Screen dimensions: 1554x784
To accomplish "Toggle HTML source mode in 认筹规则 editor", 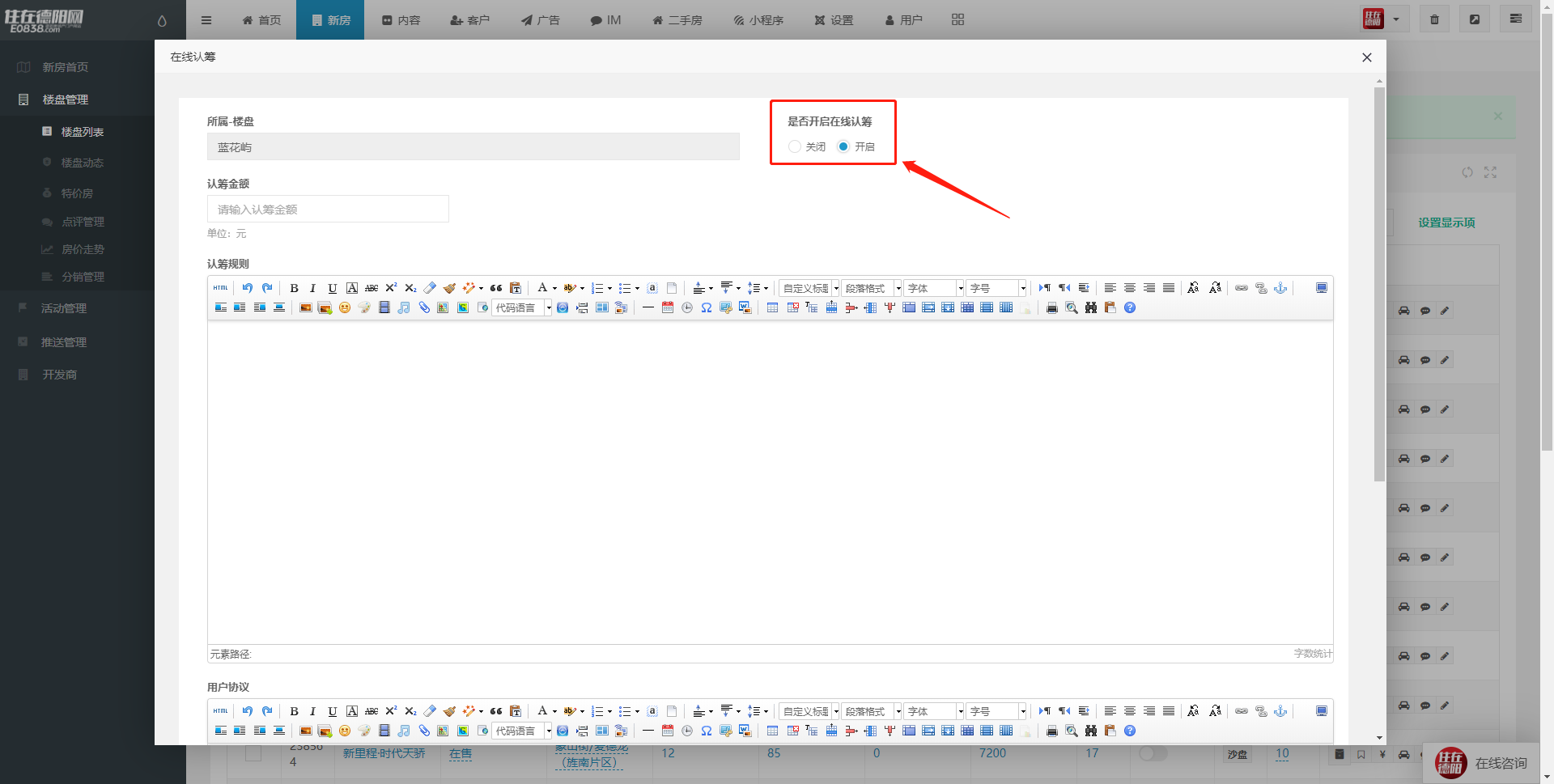I will [x=220, y=288].
